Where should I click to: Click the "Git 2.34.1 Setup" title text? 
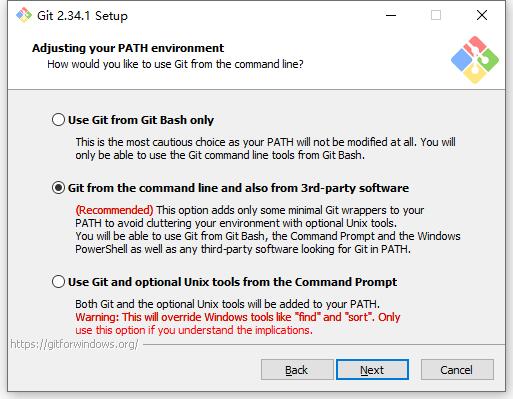82,16
